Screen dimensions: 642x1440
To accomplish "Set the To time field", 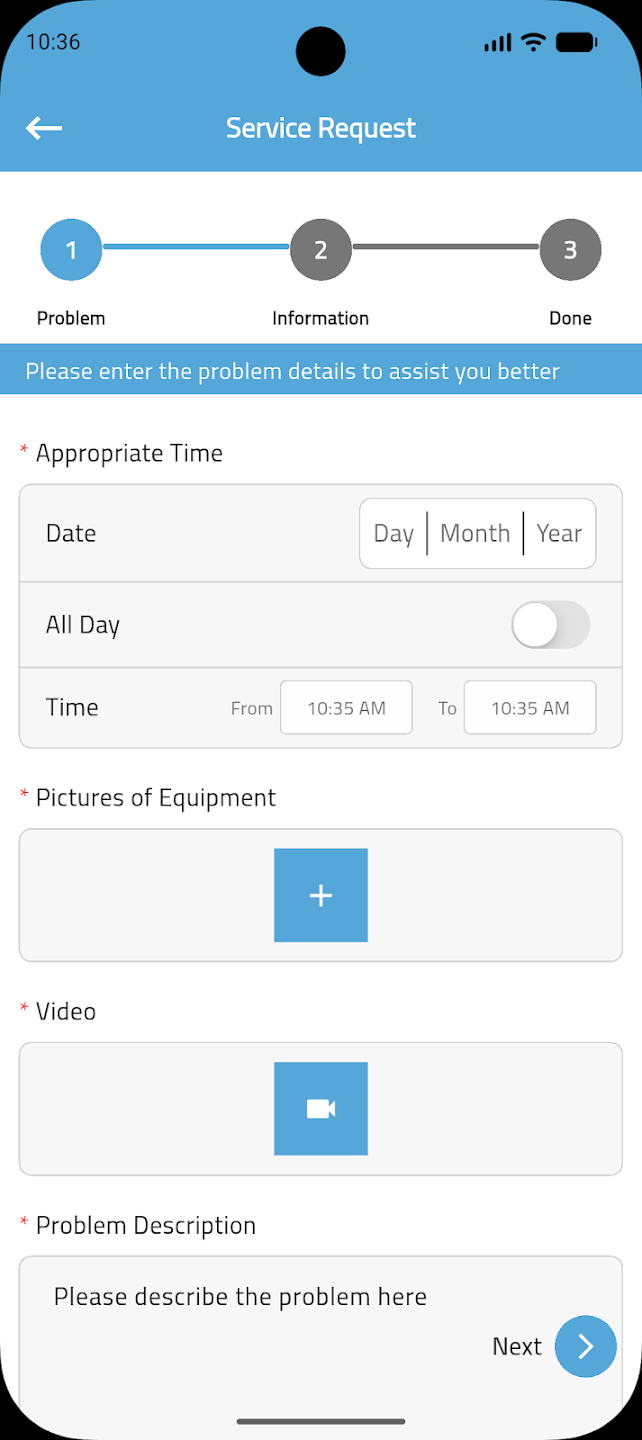I will 530,708.
